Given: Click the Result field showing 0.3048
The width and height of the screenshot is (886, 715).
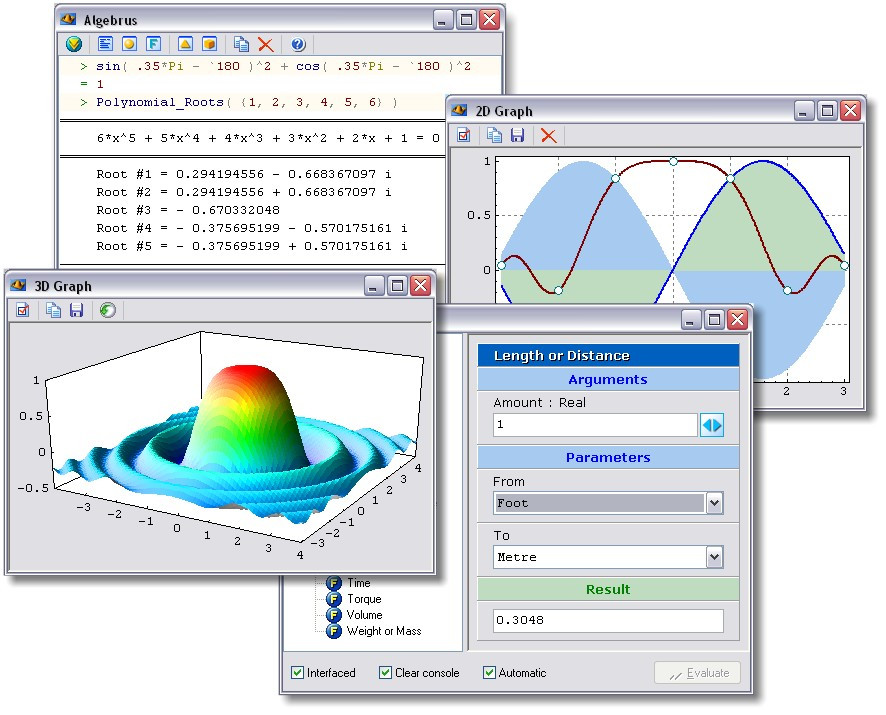Looking at the screenshot, I should pos(608,621).
